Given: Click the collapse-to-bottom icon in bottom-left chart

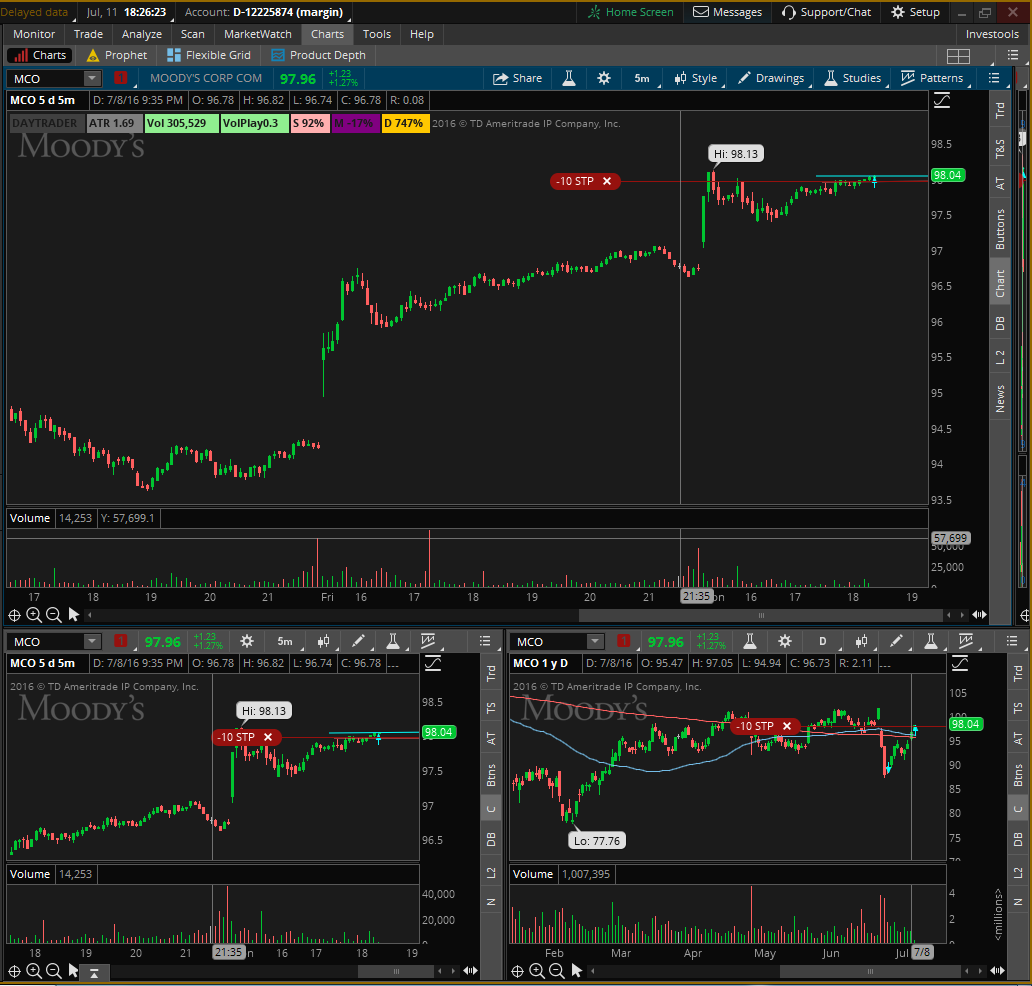Looking at the screenshot, I should coord(94,973).
